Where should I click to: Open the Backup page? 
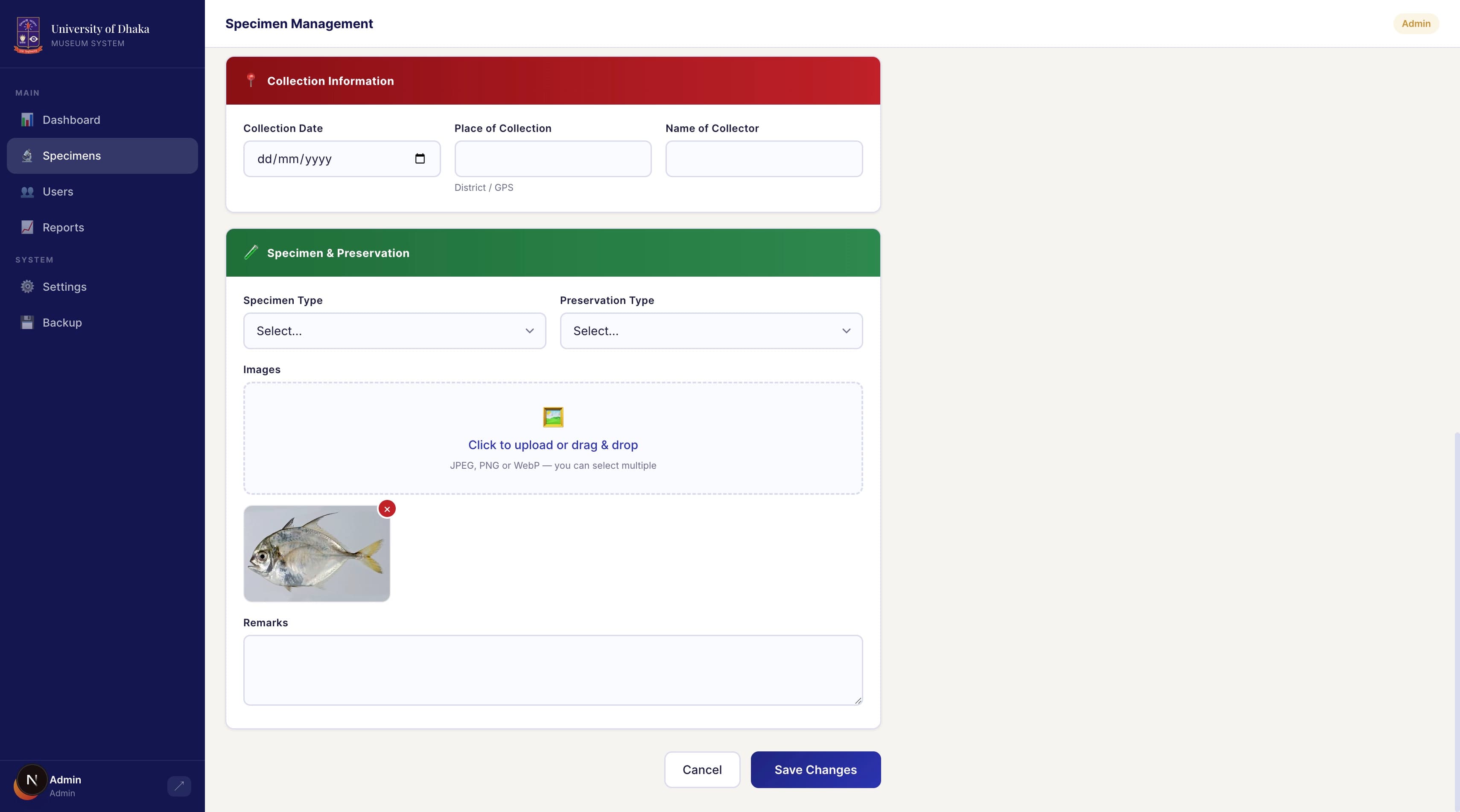click(x=102, y=322)
